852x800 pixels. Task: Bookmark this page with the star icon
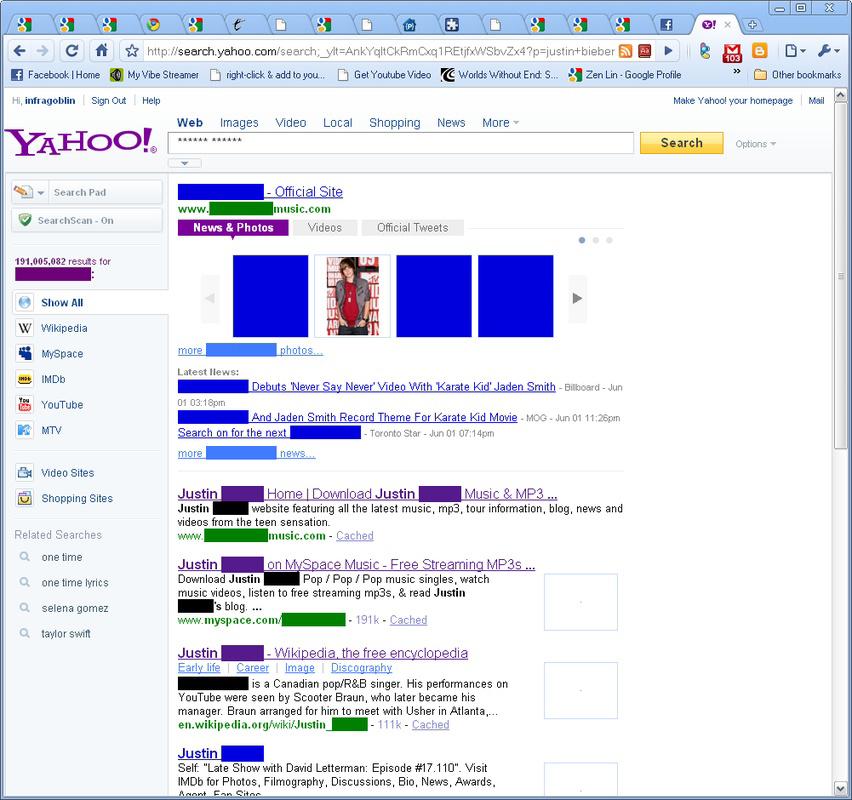[131, 51]
